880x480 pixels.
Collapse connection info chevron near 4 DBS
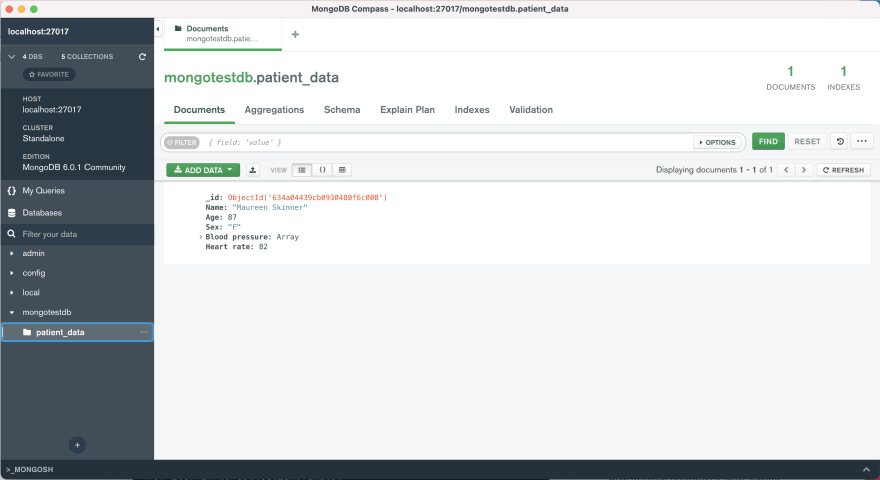(11, 57)
